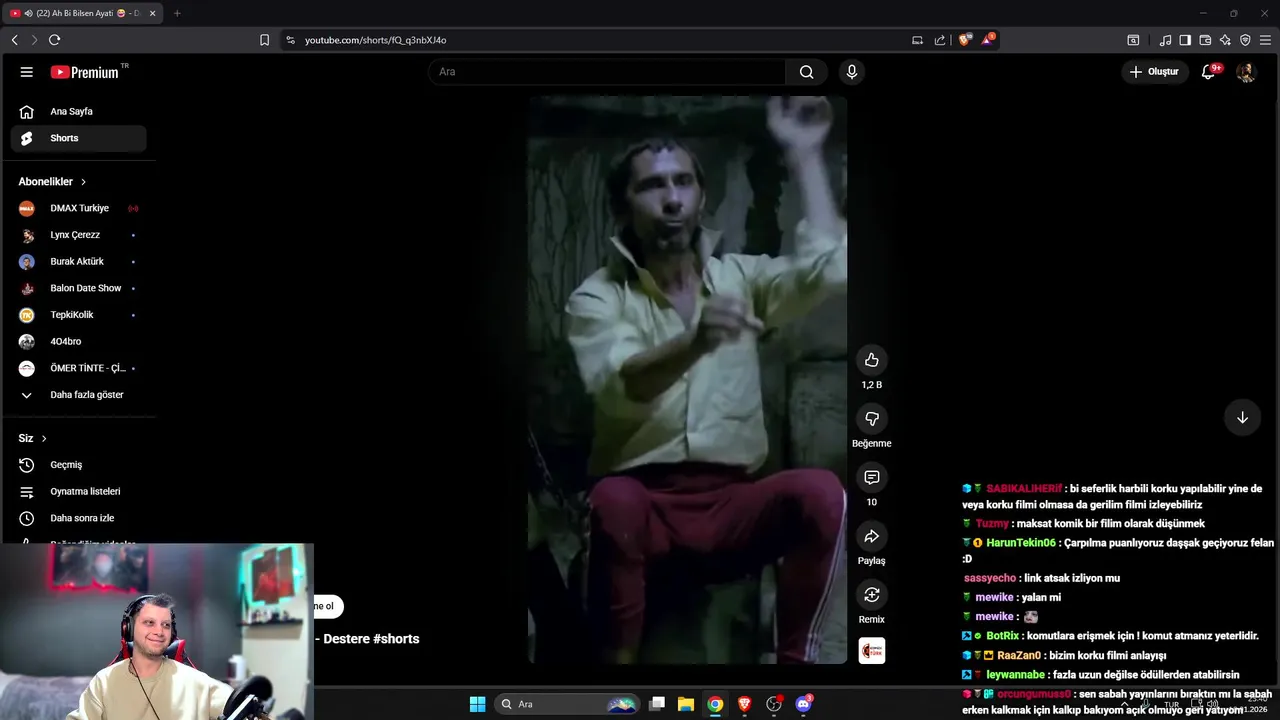Open Burak Aktürk channel subscription
Screen dimensions: 1280x720
pyautogui.click(x=78, y=261)
